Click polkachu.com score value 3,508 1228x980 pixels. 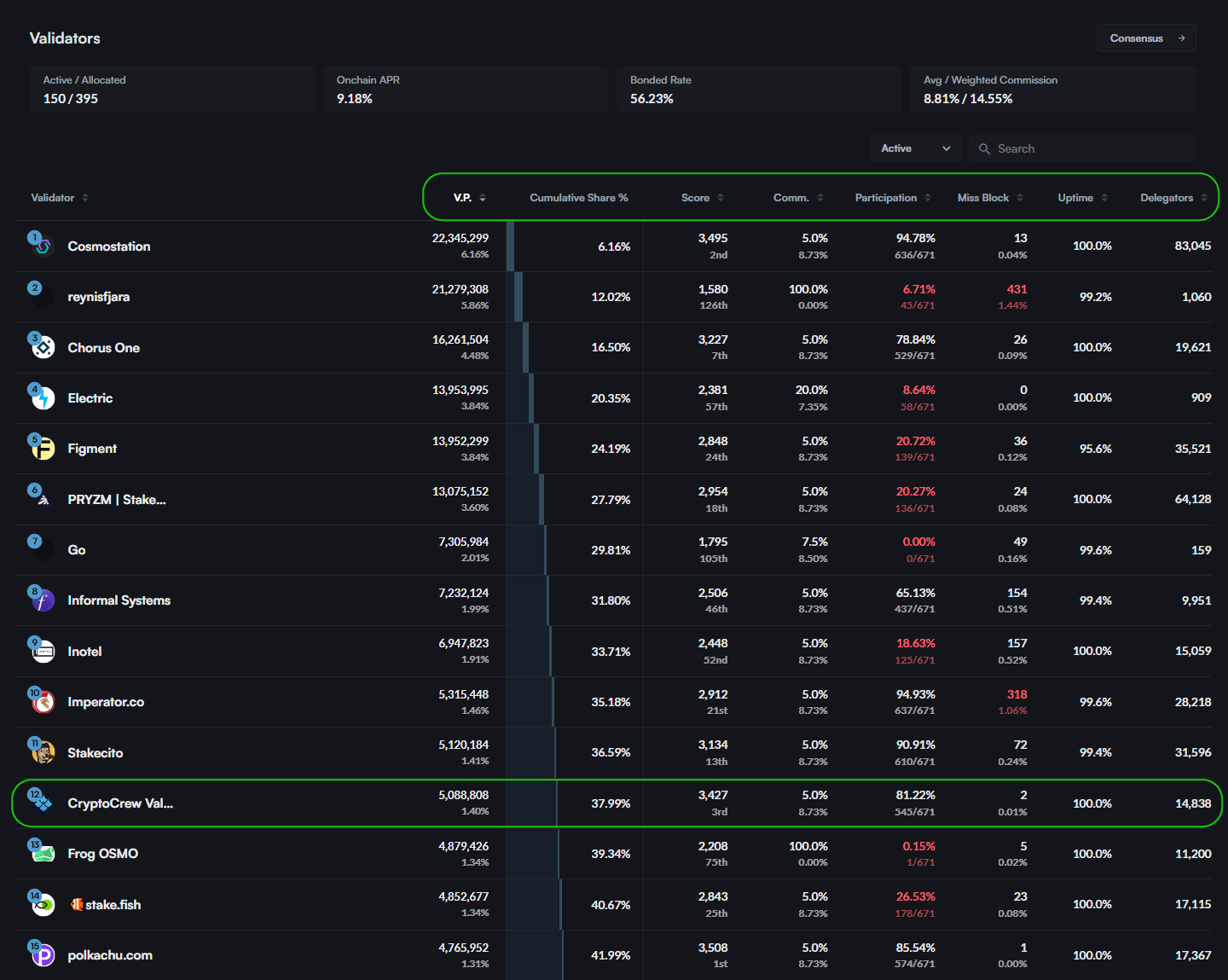(x=713, y=948)
